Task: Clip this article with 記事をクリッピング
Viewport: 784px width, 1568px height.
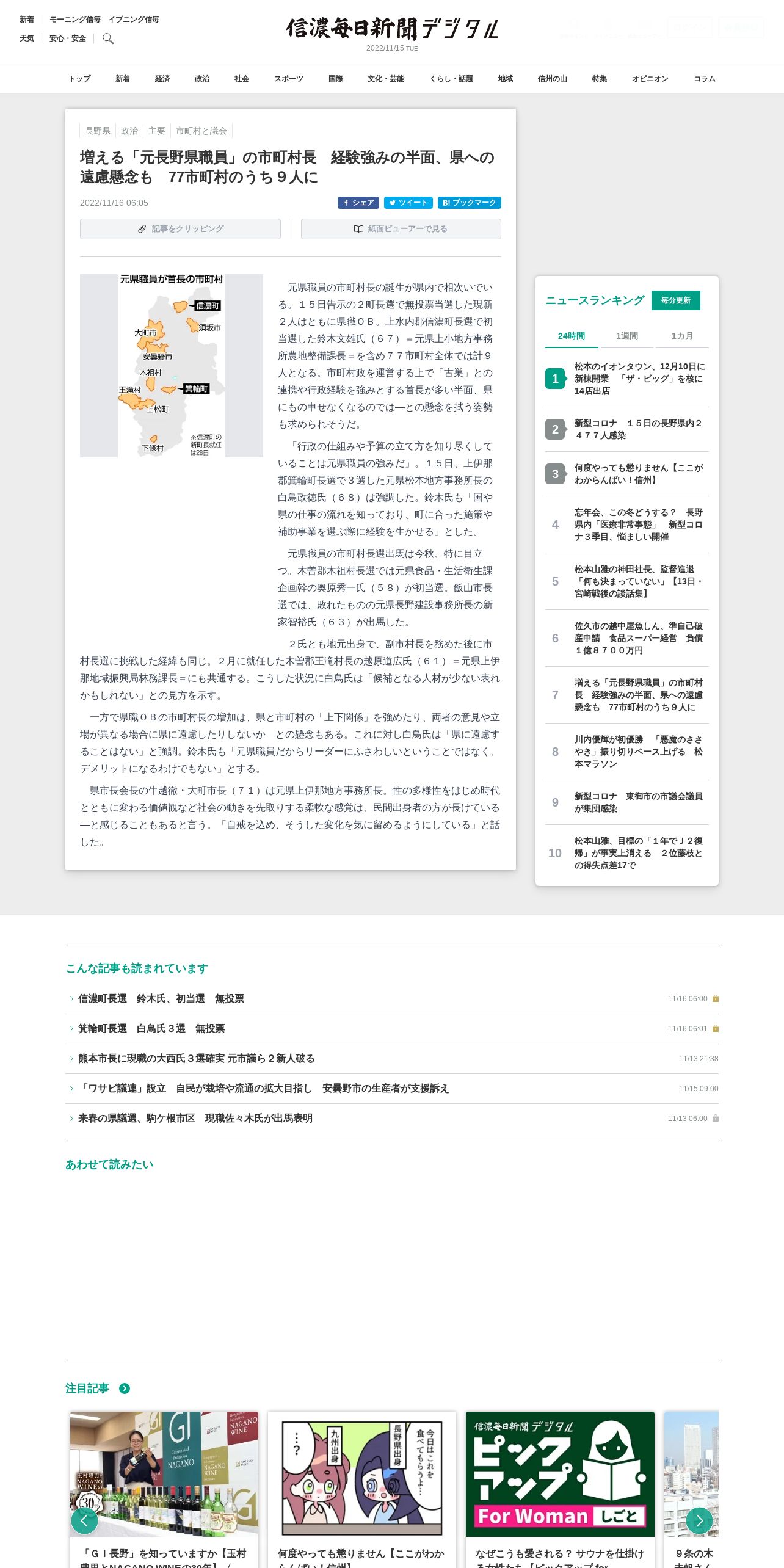Action: pos(180,229)
